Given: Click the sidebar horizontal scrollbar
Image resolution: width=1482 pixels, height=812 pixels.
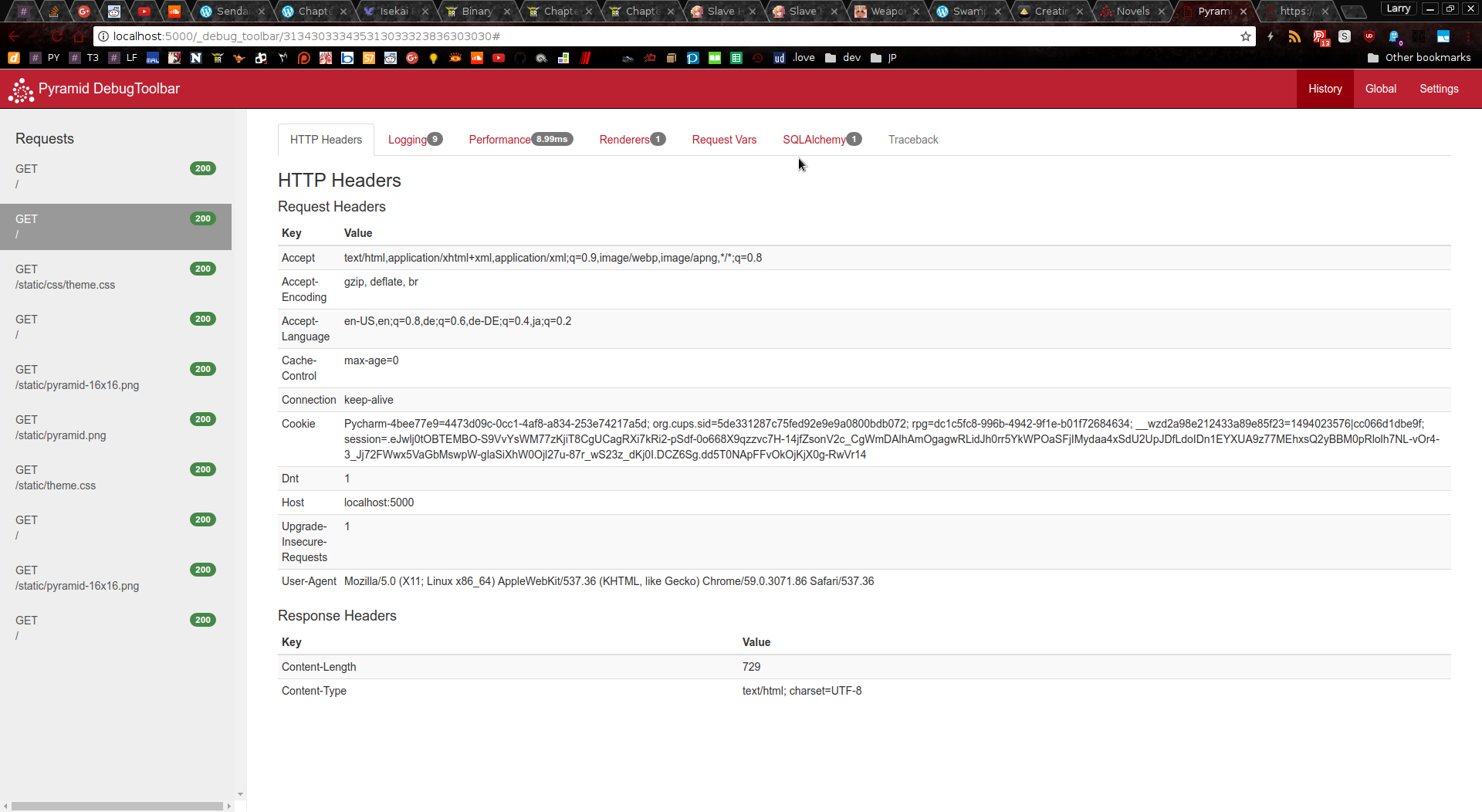Looking at the screenshot, I should point(117,806).
